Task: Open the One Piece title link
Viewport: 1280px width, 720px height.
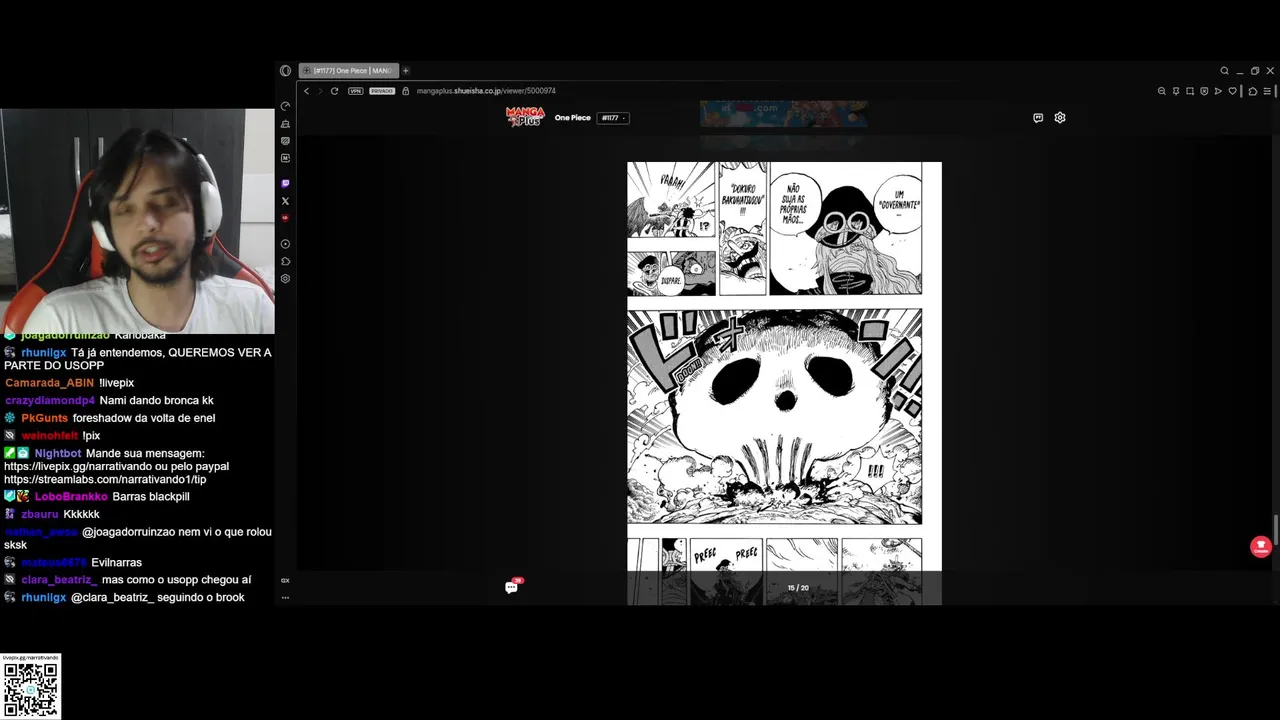Action: [x=573, y=118]
